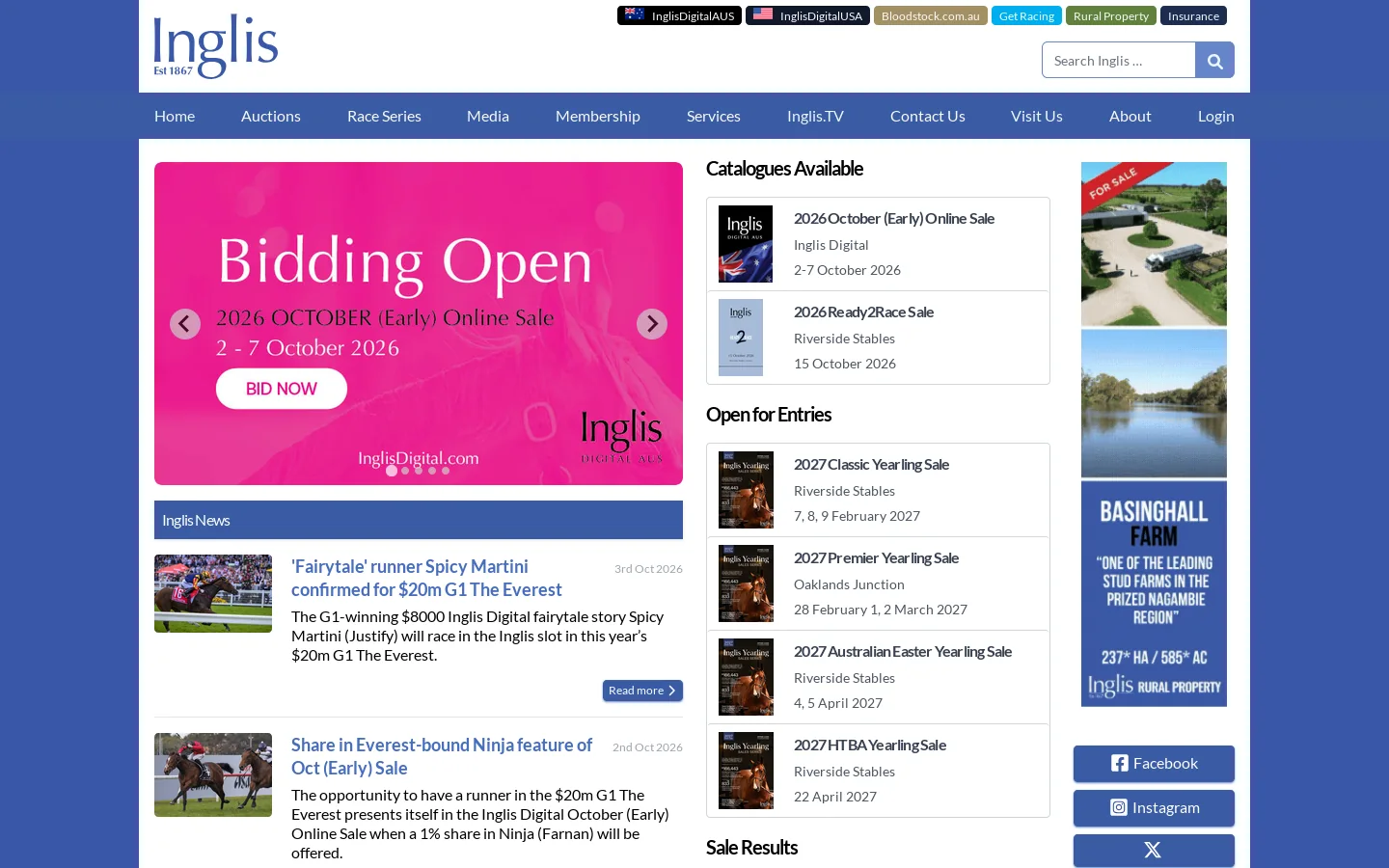Screen dimensions: 1389x868
Task: Focus the Search Inglis input field
Action: pos(1119,60)
